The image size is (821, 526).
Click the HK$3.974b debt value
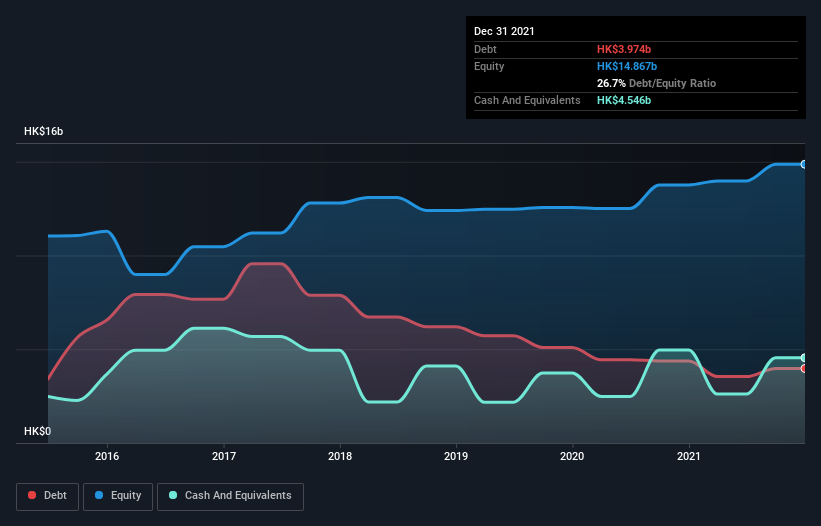[x=624, y=49]
